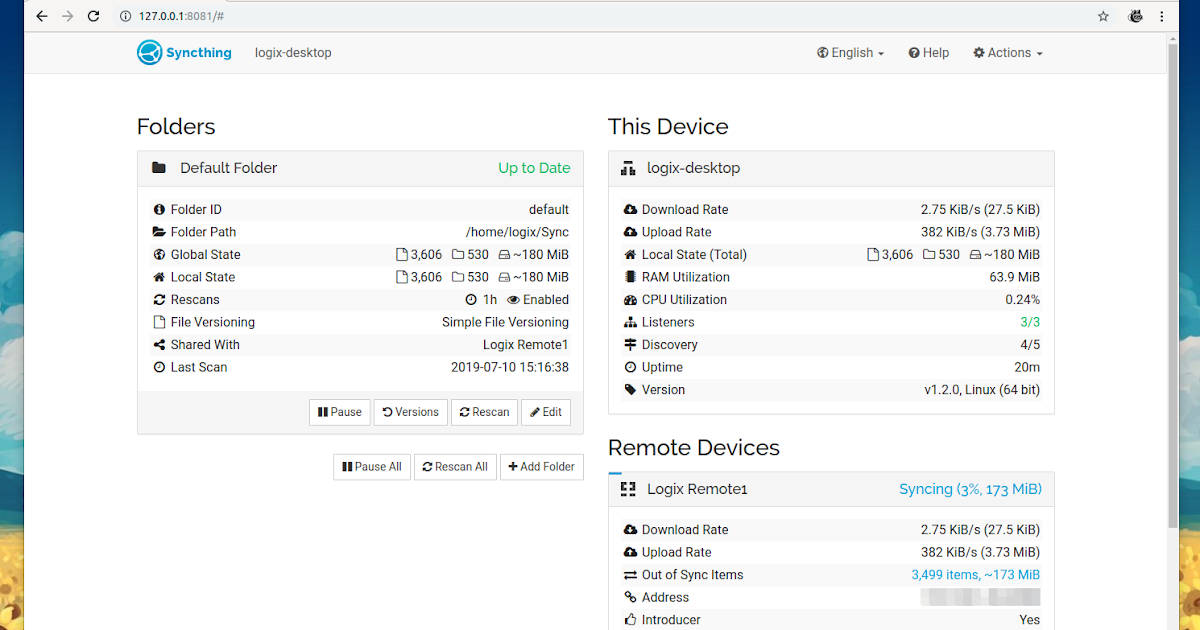
Task: Click the 'Remote Devices' heading
Action: pos(694,447)
